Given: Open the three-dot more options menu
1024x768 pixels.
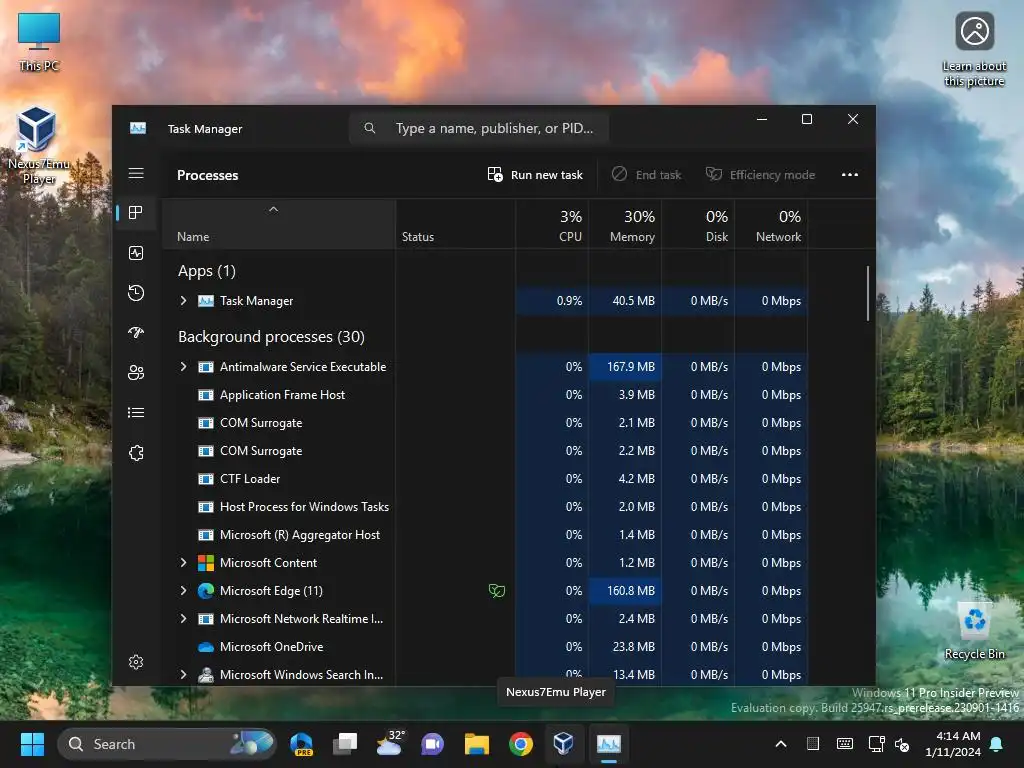Looking at the screenshot, I should [850, 175].
